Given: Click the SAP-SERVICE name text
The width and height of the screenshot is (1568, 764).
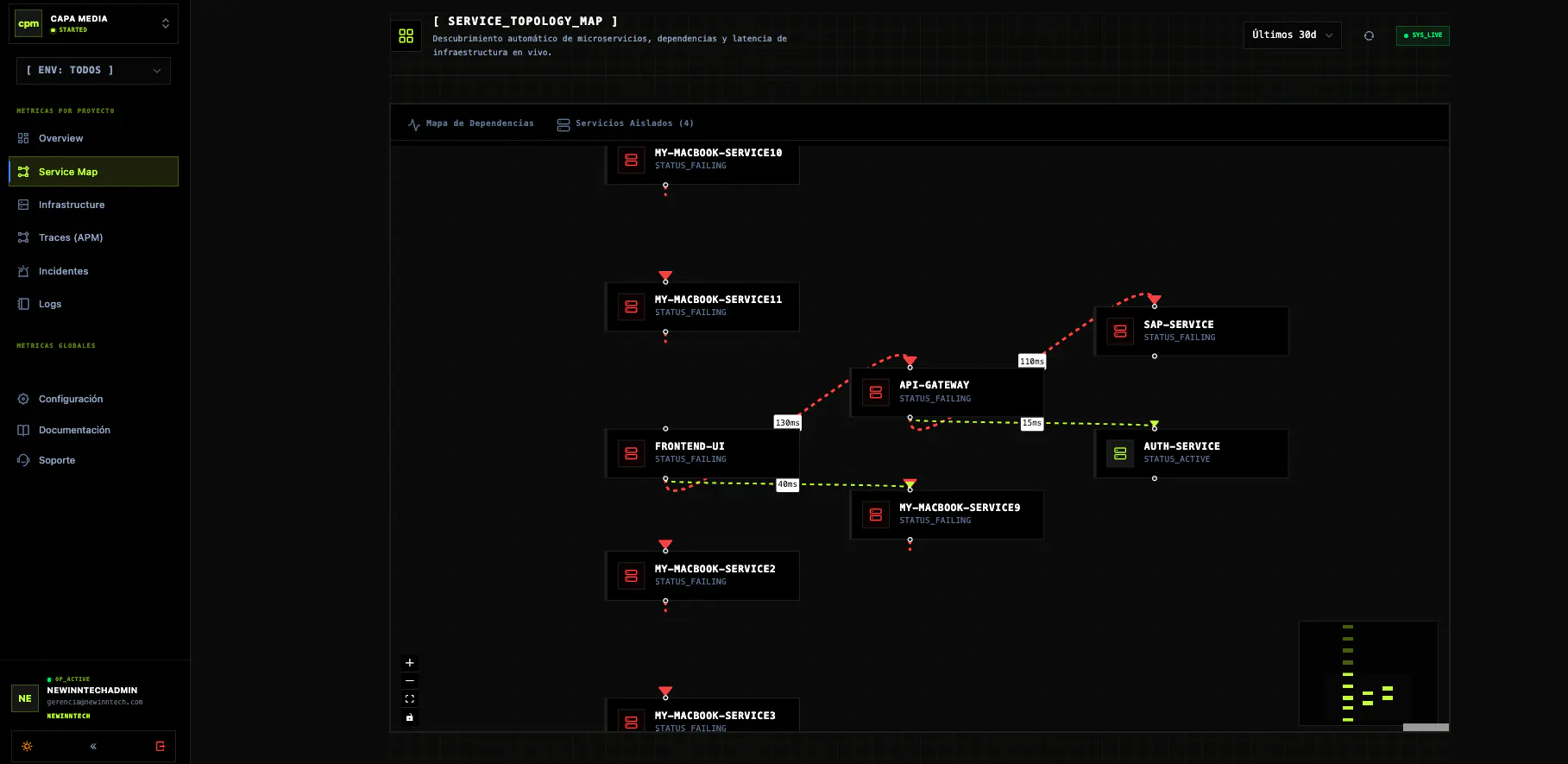Looking at the screenshot, I should 1179,325.
